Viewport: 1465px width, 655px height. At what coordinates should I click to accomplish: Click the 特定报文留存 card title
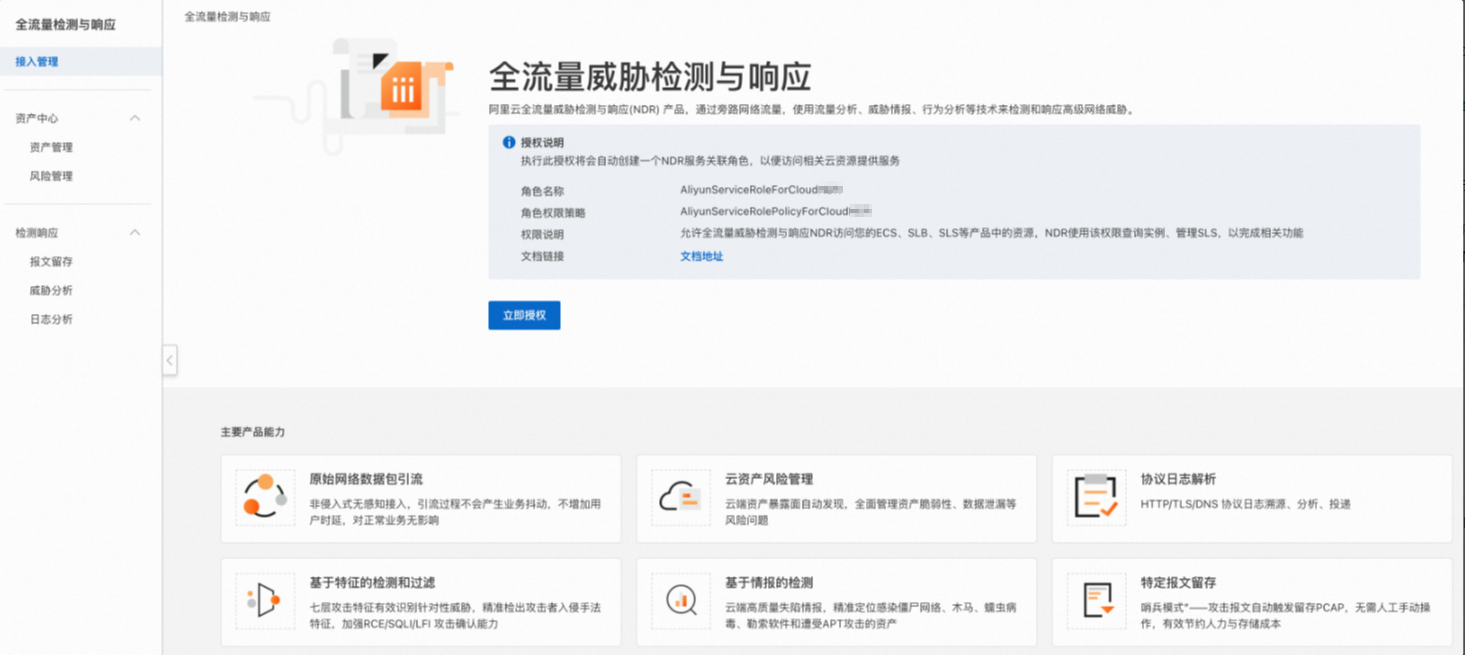[1178, 582]
